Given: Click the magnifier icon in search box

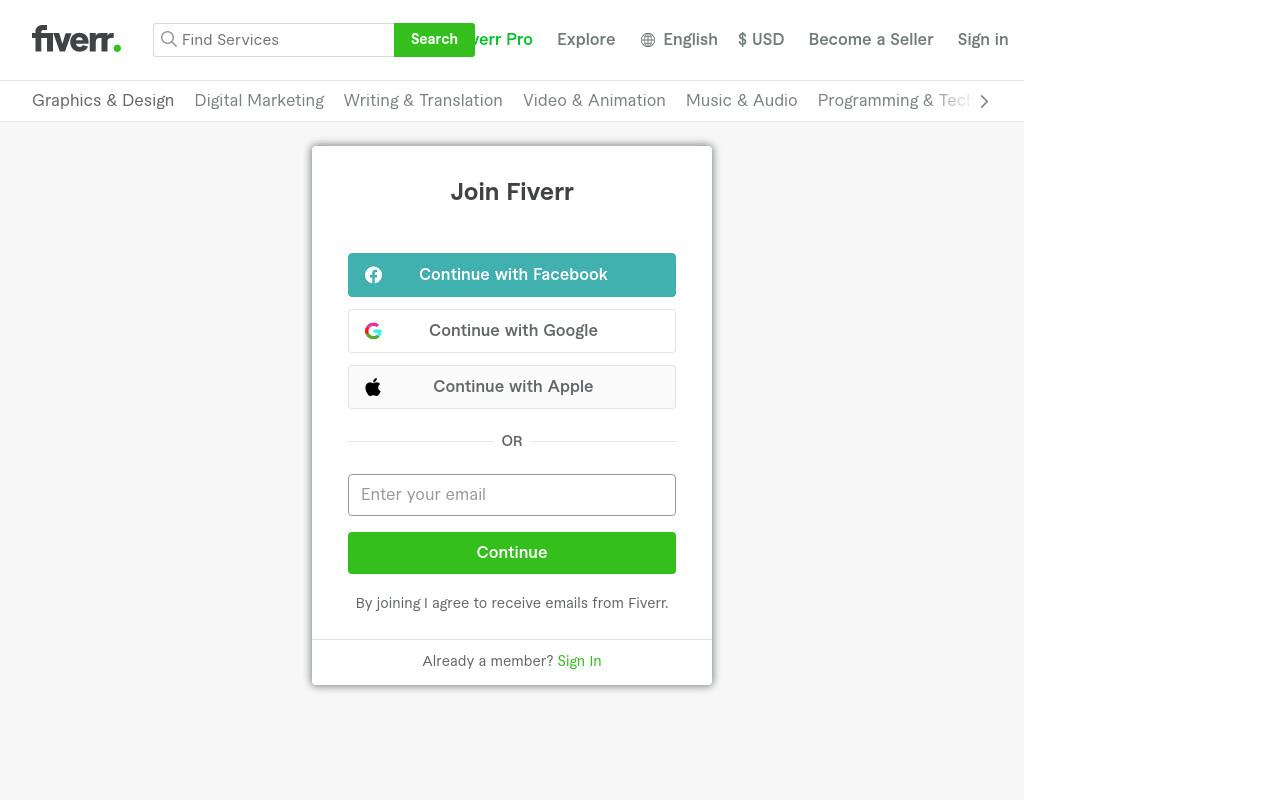Looking at the screenshot, I should [169, 39].
